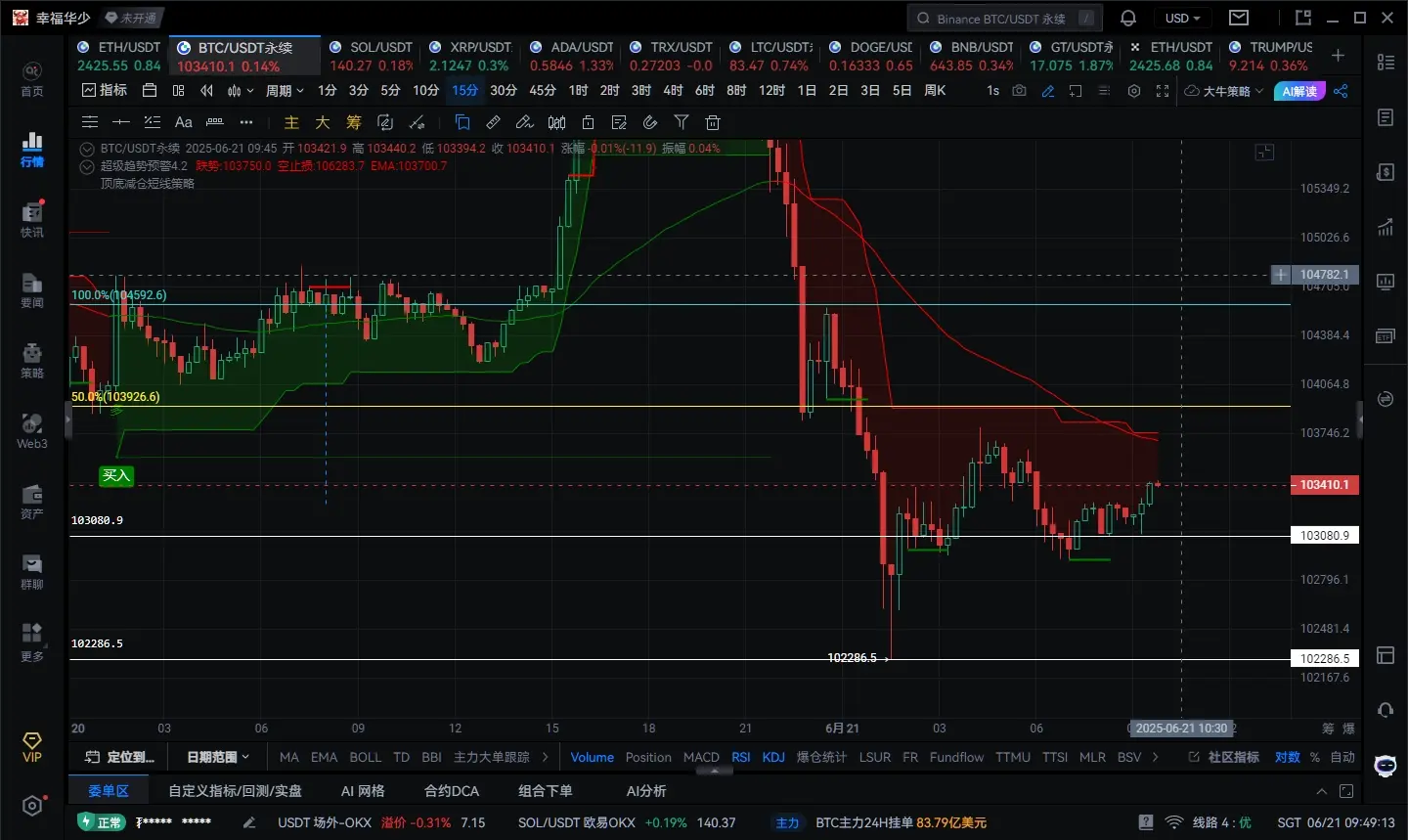The image size is (1408, 840).
Task: Select the Aa text annotation tool
Action: click(x=184, y=122)
